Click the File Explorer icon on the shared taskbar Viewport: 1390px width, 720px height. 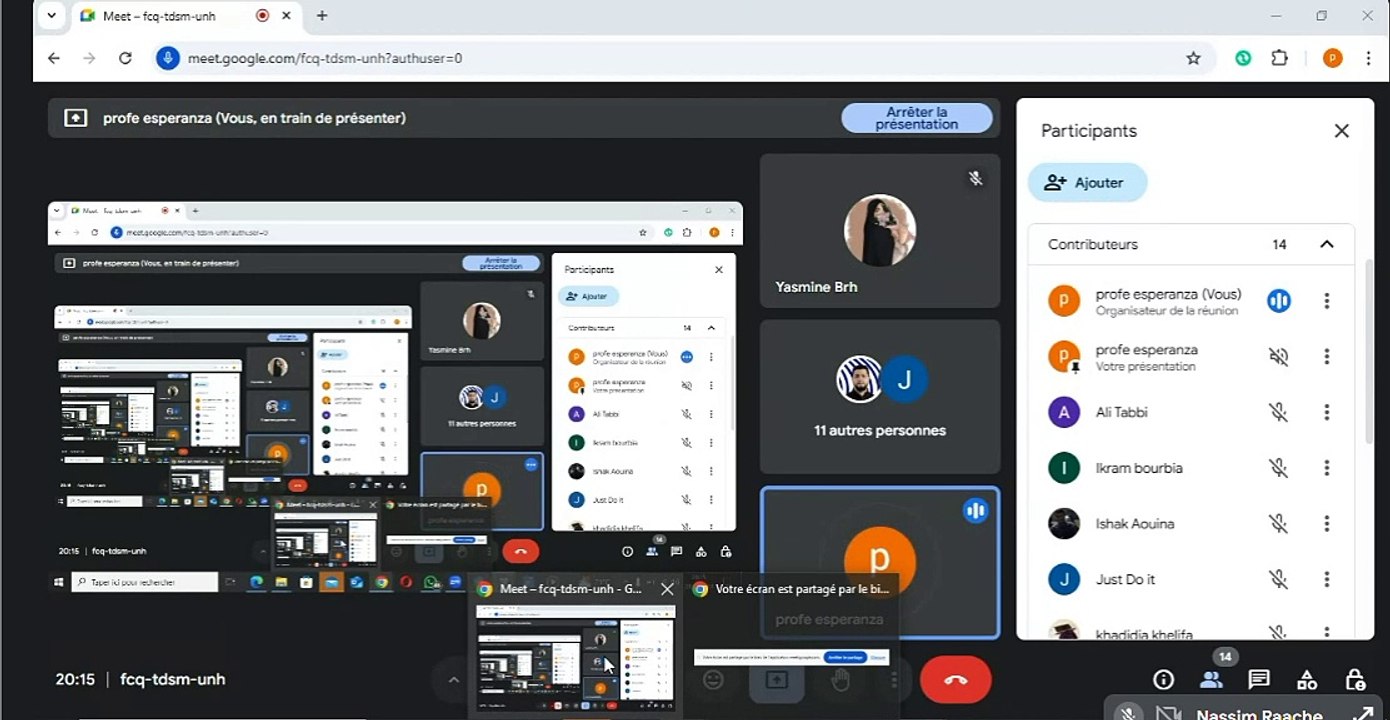click(x=281, y=581)
